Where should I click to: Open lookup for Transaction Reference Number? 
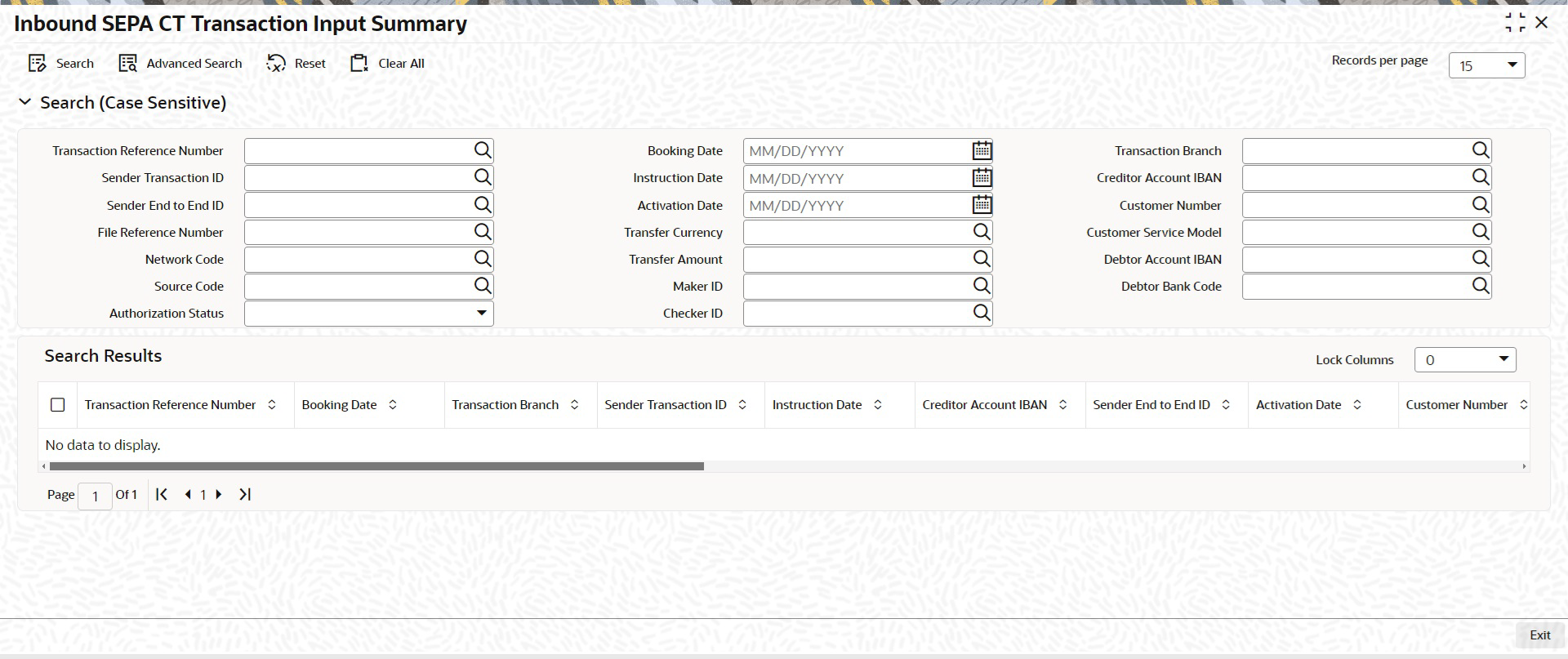(x=483, y=150)
